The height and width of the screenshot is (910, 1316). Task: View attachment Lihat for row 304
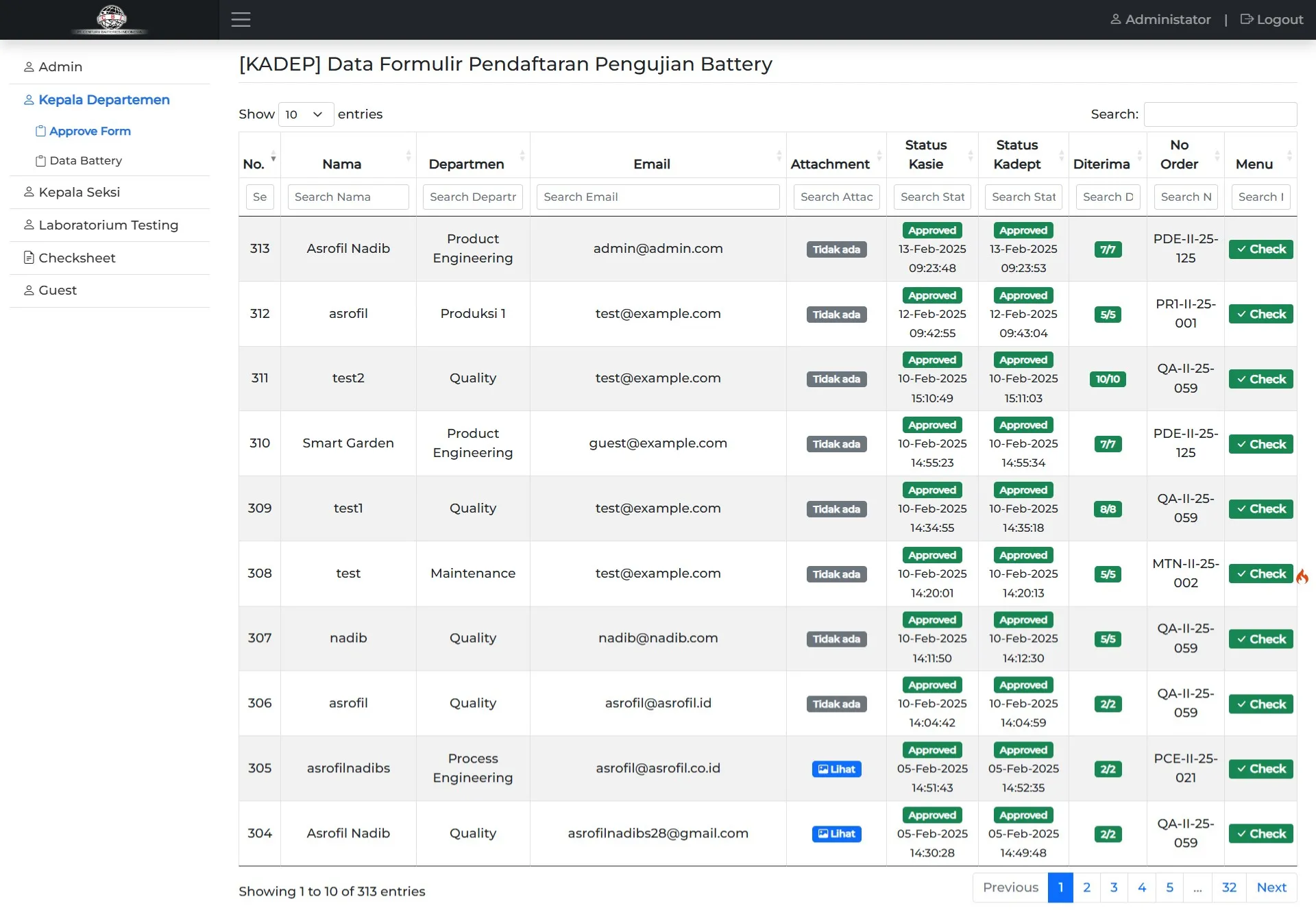click(836, 834)
